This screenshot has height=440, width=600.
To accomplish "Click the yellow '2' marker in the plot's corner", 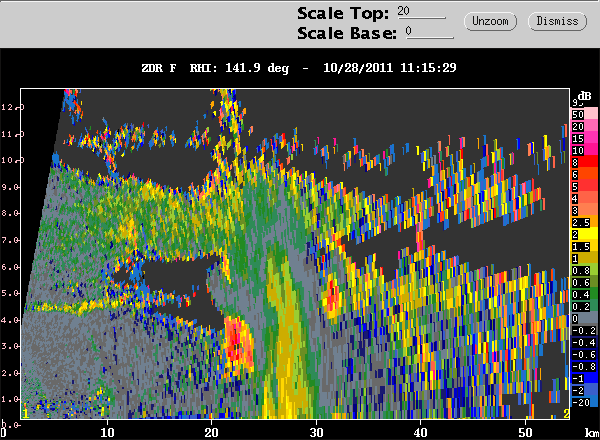I will 566,414.
